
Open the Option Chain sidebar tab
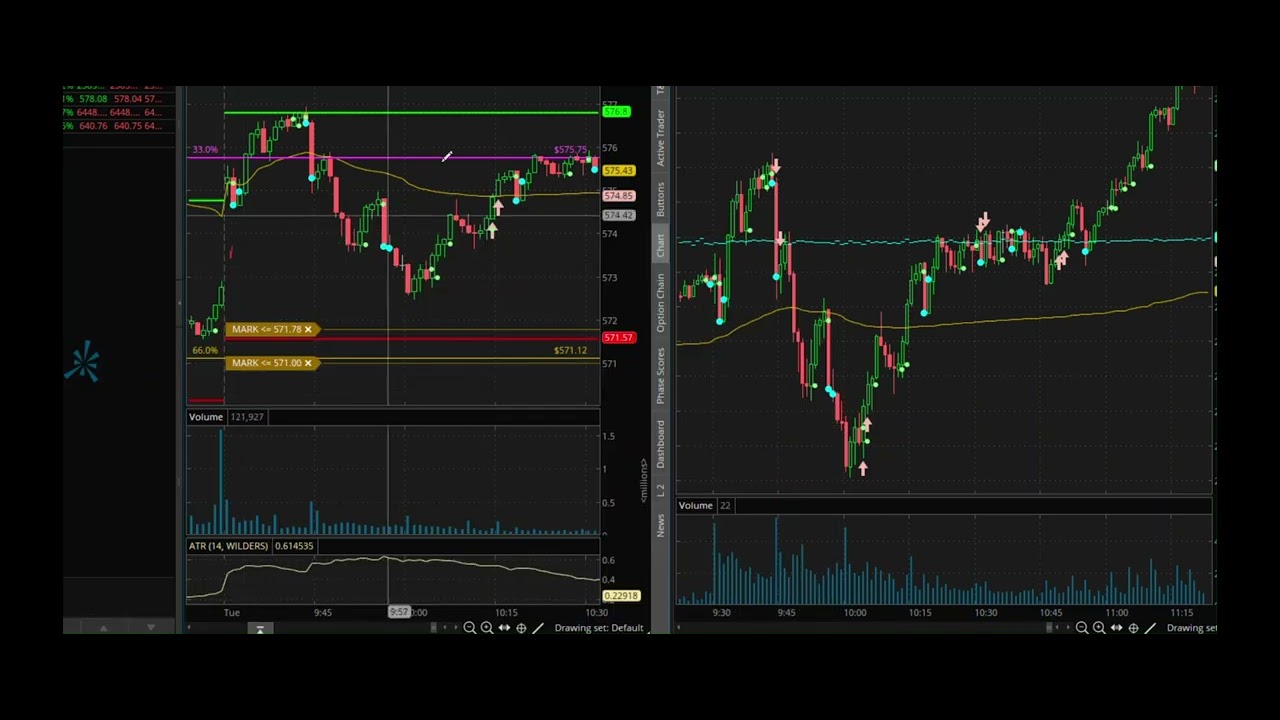(660, 303)
